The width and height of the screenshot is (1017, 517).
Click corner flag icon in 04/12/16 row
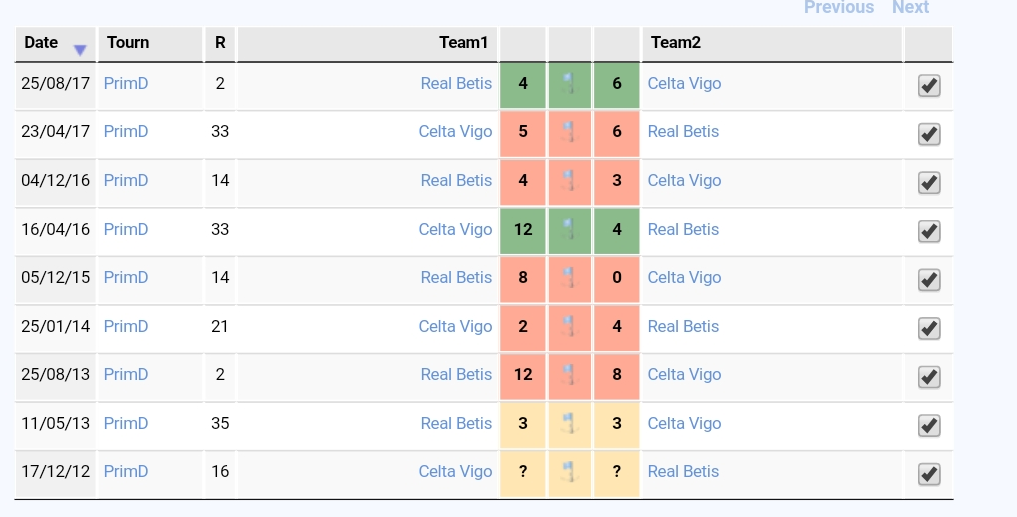coord(569,181)
